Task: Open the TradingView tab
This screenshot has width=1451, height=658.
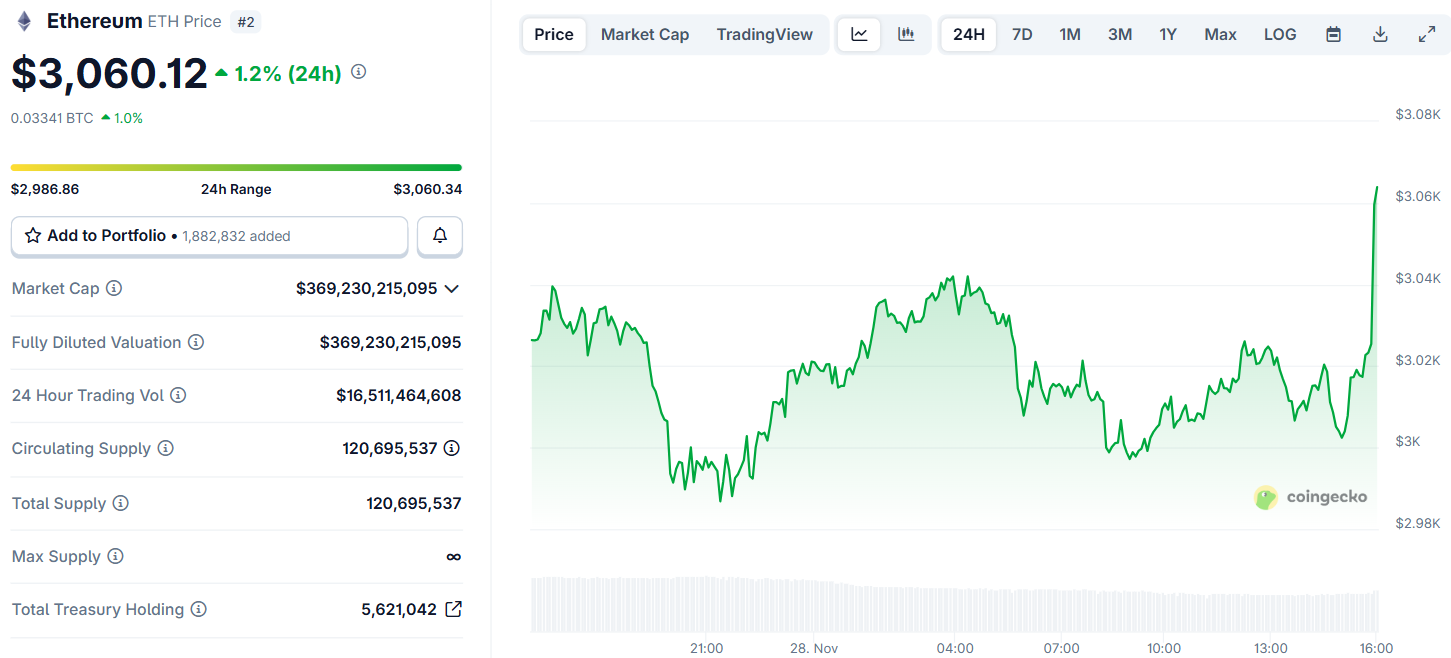Action: click(764, 33)
